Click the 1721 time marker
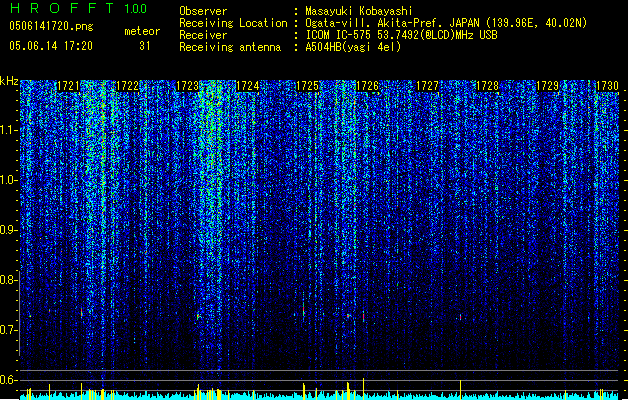This screenshot has width=629, height=400. [68, 86]
